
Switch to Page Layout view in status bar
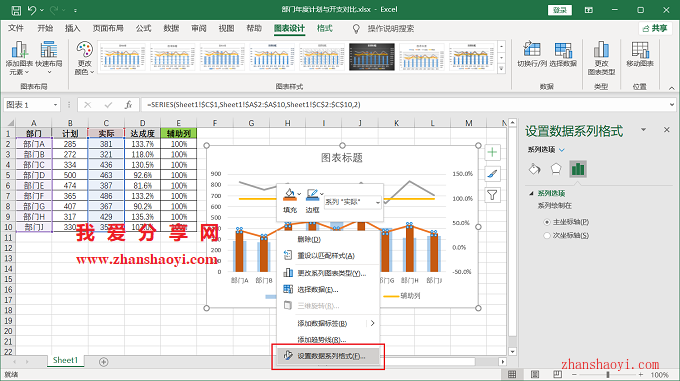535,374
